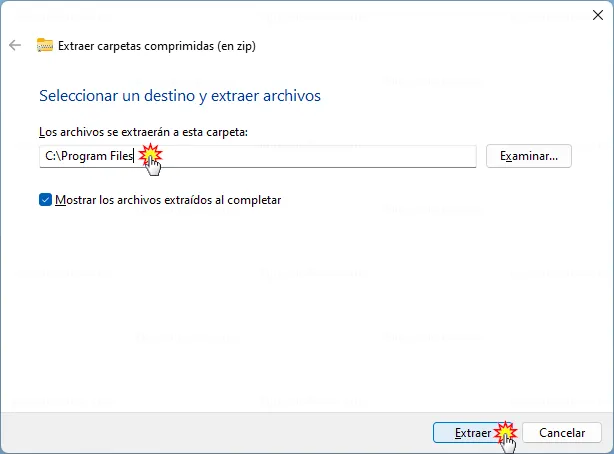The image size is (614, 454).
Task: Click inside the destination folder path field
Action: [258, 156]
